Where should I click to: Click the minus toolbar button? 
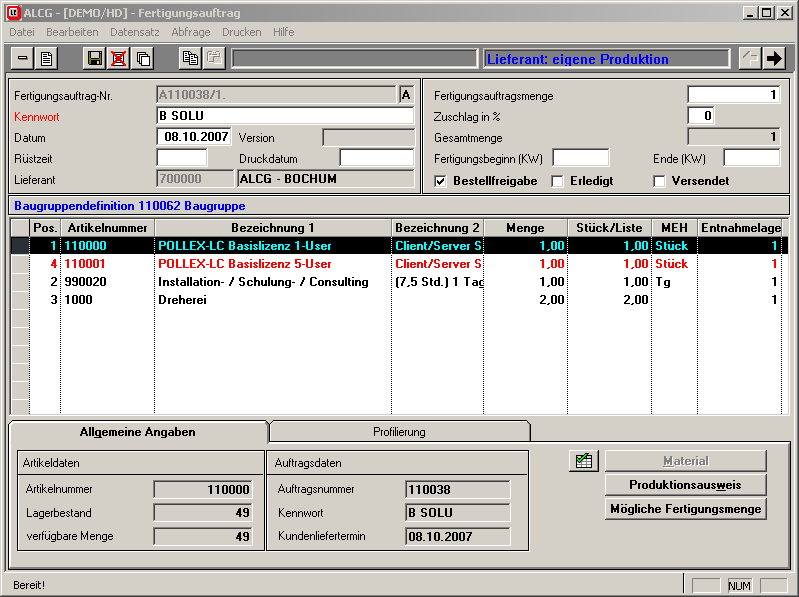22,59
